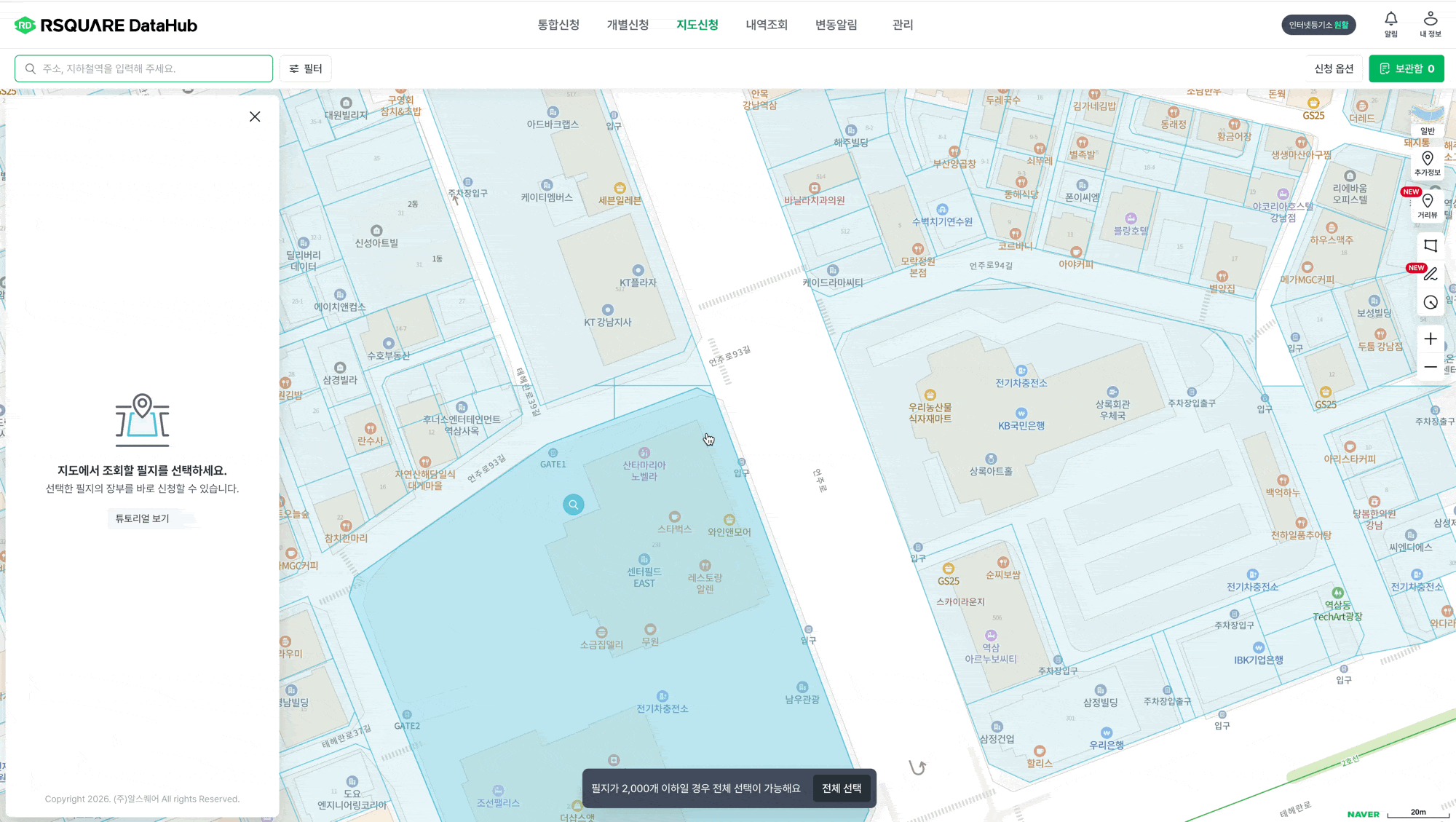Open the 보관함 storage box
The height and width of the screenshot is (822, 1456).
(1406, 68)
